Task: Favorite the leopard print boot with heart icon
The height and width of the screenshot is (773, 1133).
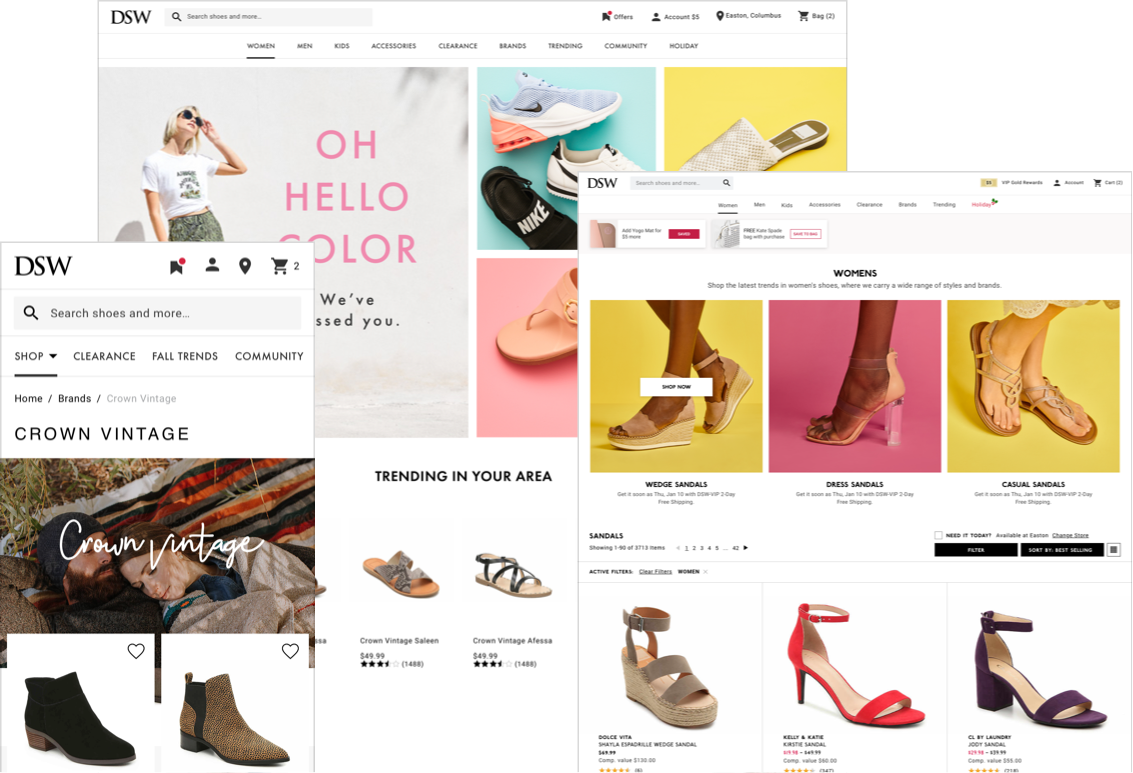Action: (290, 651)
